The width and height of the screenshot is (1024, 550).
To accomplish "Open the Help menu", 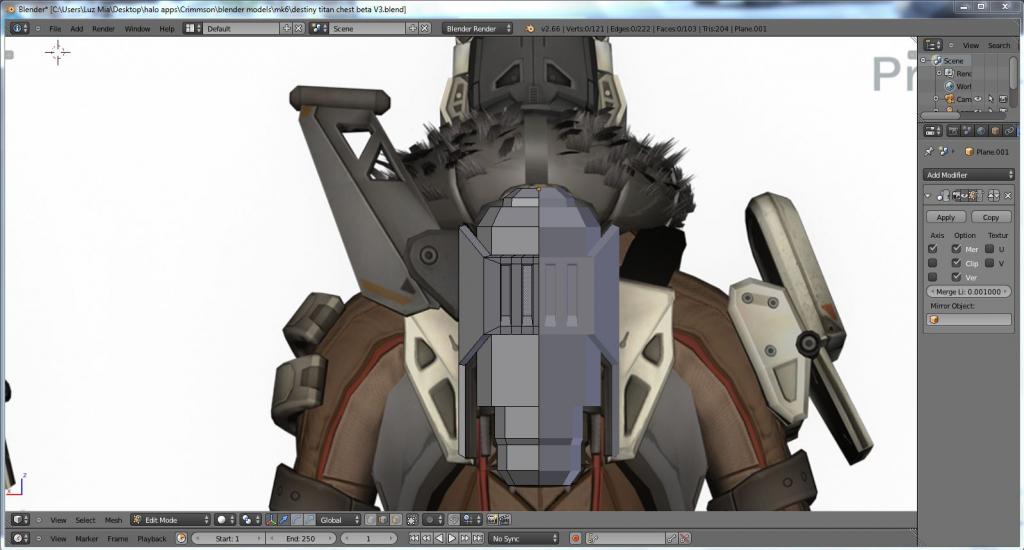I will coord(167,29).
